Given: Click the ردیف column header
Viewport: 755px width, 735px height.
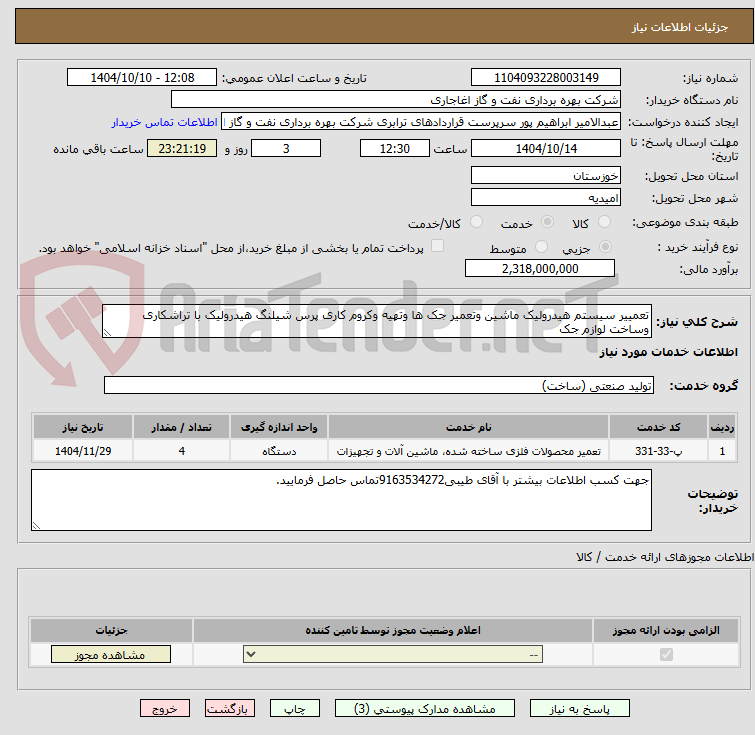Looking at the screenshot, I should tap(722, 427).
